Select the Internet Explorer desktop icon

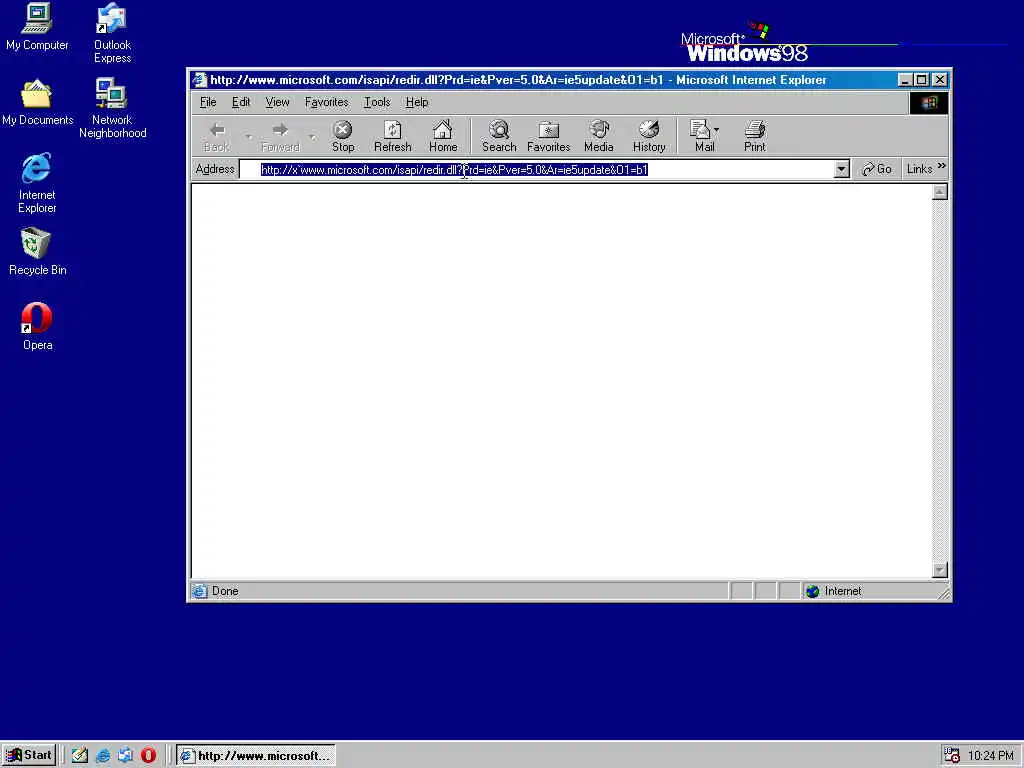(37, 184)
